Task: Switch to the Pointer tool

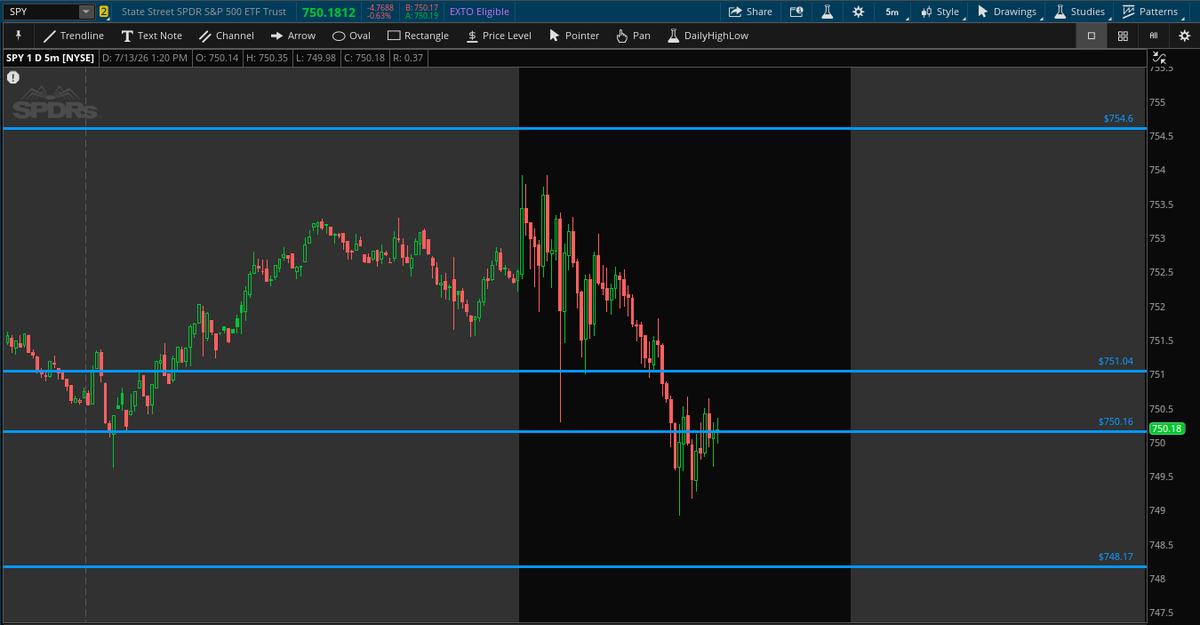Action: [x=574, y=35]
